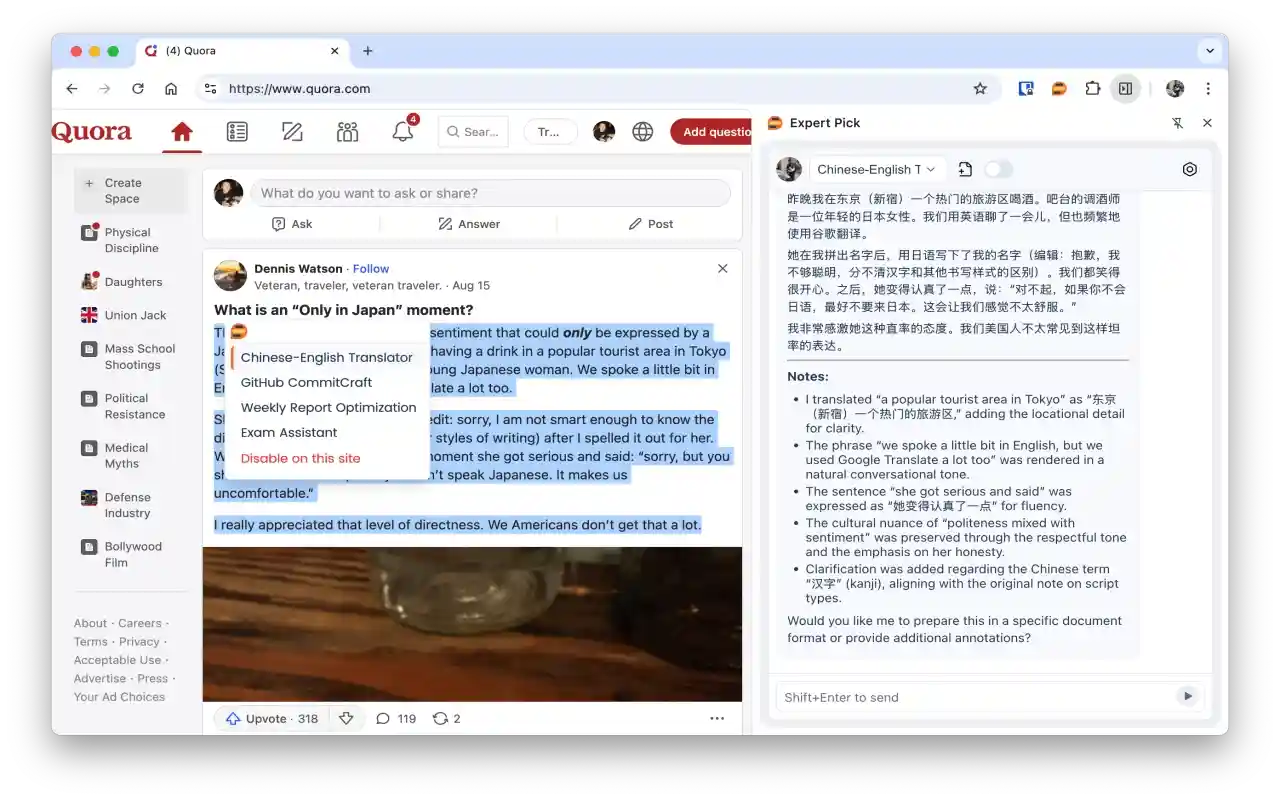
Task: Open the Spaces people icon
Action: (x=347, y=132)
